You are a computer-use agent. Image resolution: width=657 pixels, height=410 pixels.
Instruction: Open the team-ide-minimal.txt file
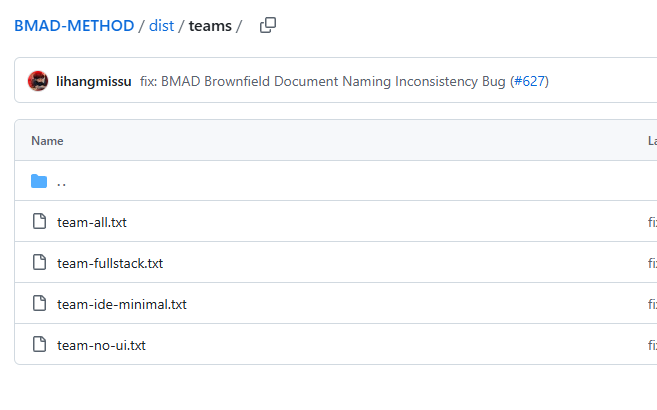(x=122, y=304)
